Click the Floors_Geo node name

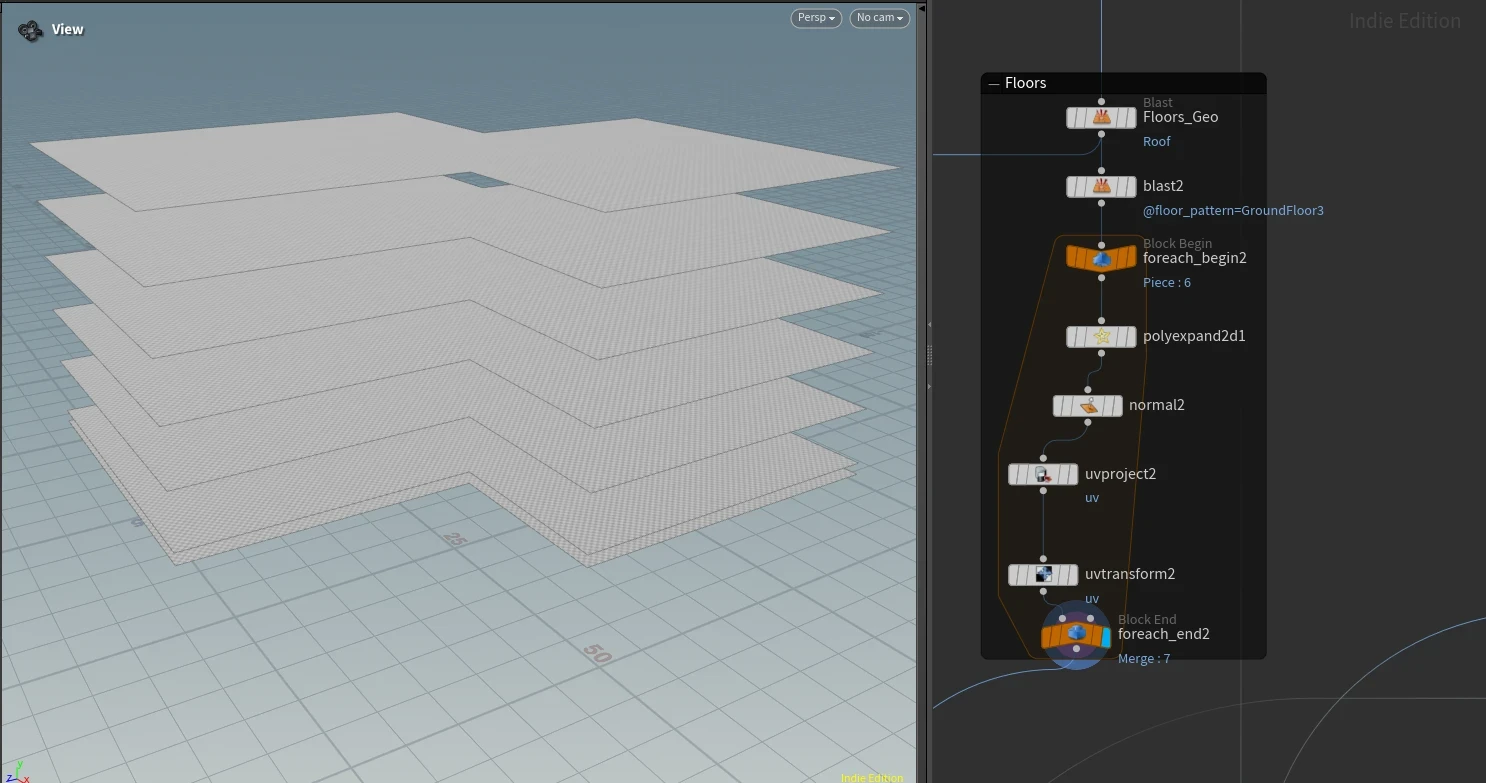pos(1180,117)
